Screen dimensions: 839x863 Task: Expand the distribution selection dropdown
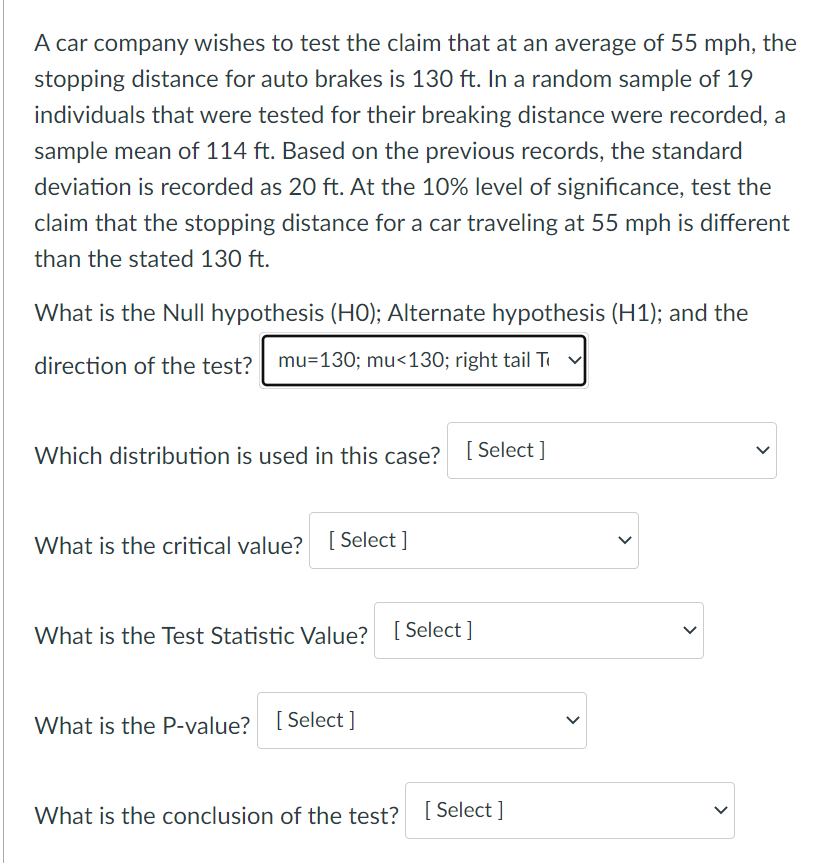(611, 450)
